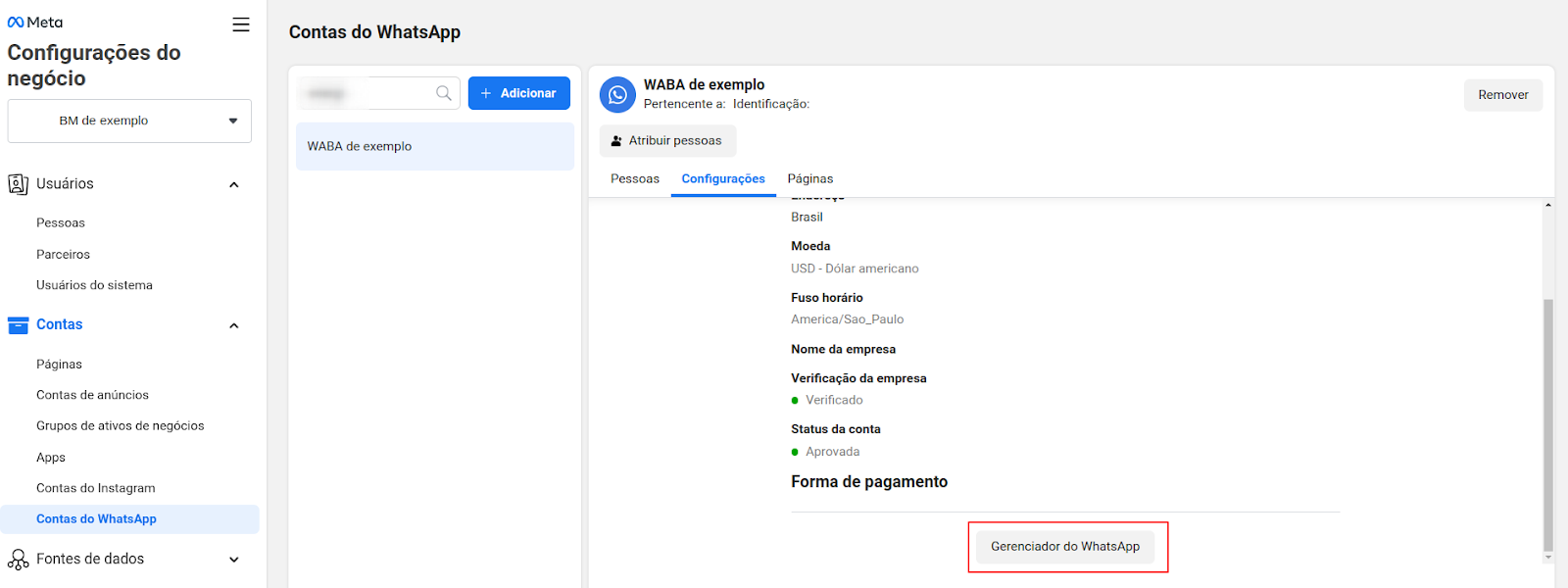Click the settings panel vertical scrollbar
This screenshot has width=1568, height=588.
(x=1548, y=424)
